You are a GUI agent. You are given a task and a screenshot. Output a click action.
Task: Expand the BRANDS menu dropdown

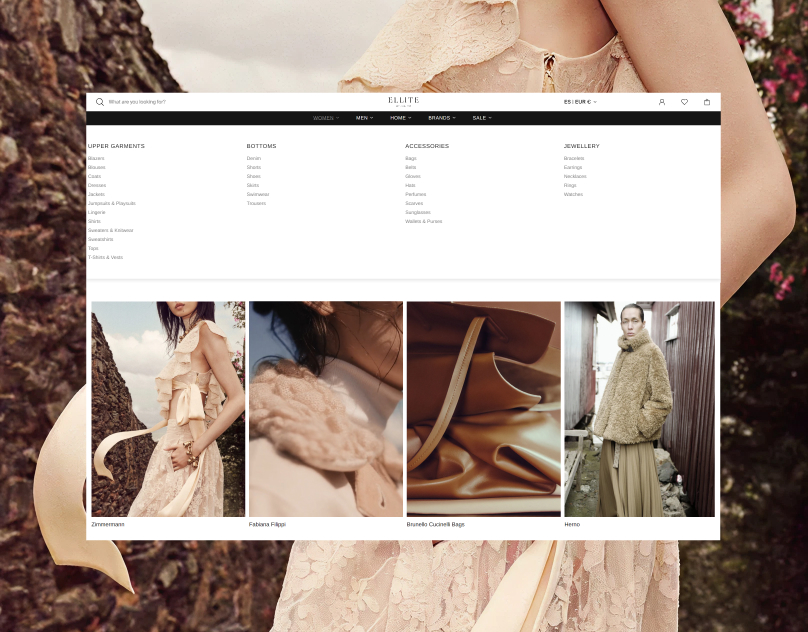(441, 118)
